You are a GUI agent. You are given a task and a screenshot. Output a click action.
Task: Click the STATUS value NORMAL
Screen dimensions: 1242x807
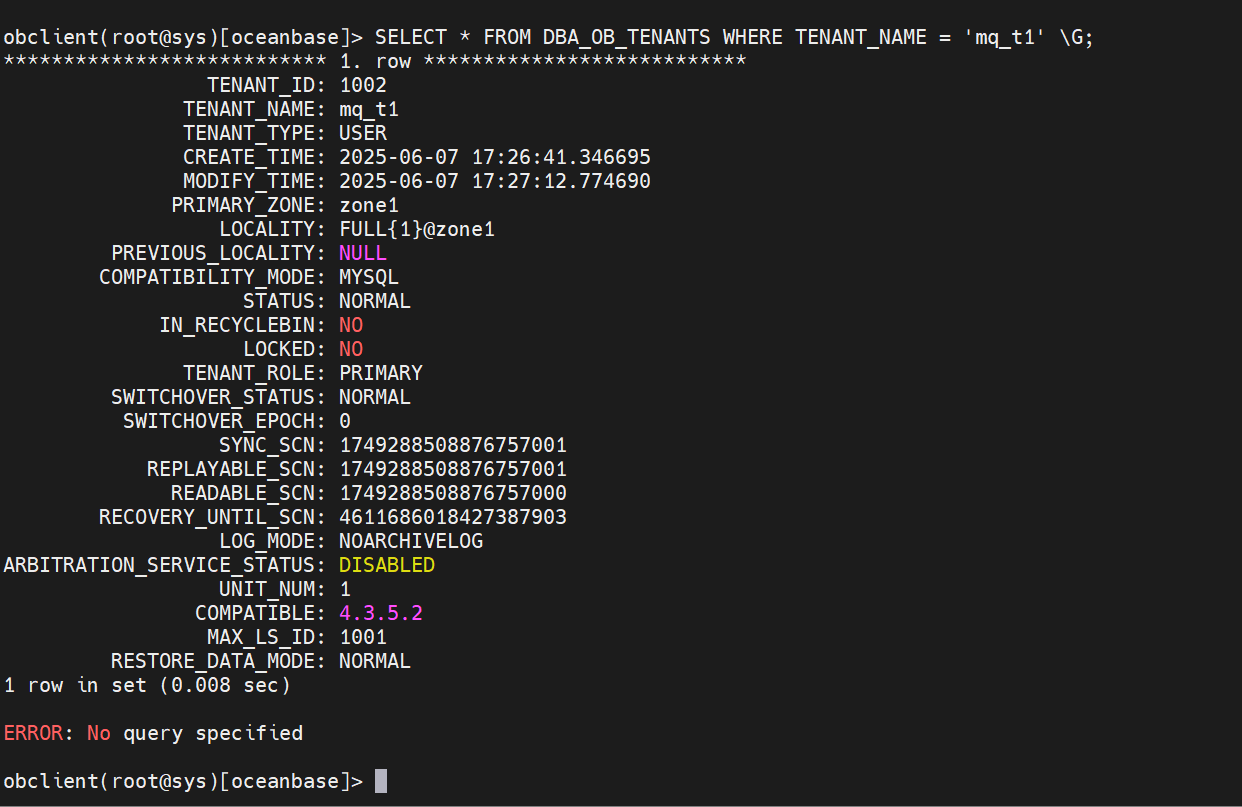coord(375,301)
